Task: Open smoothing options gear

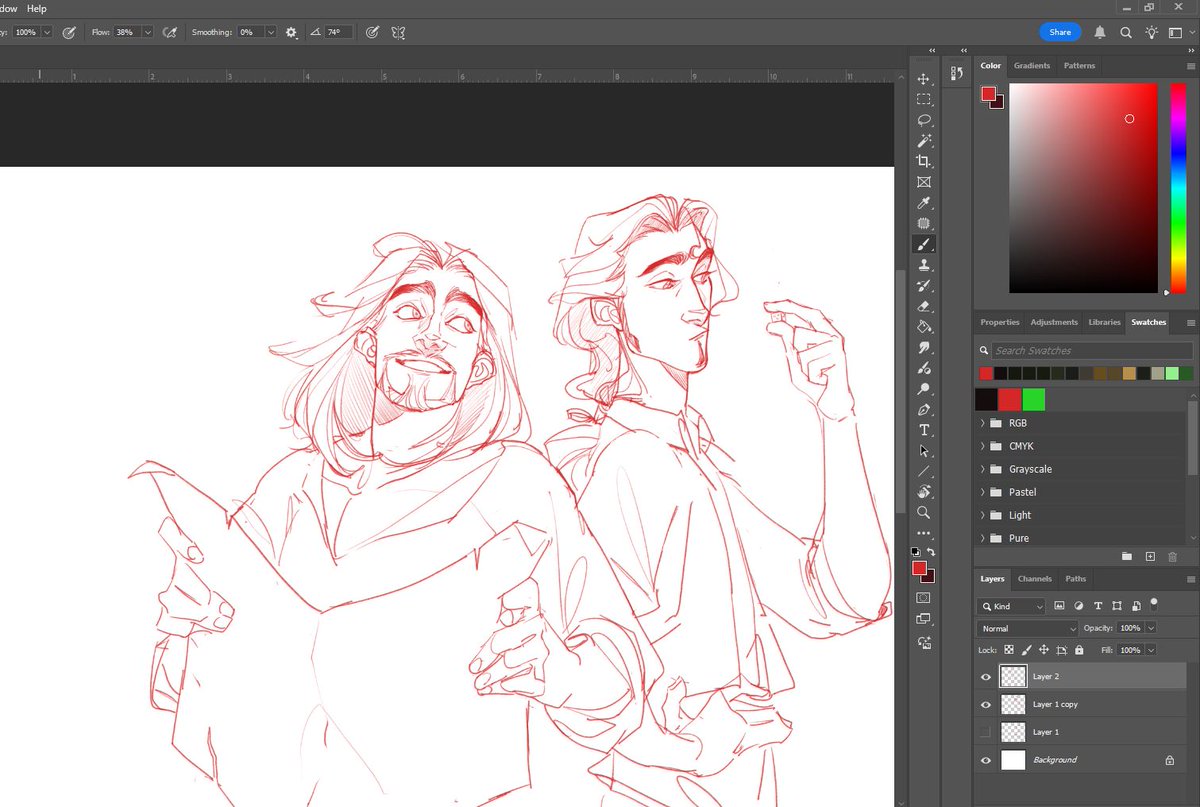Action: tap(291, 32)
